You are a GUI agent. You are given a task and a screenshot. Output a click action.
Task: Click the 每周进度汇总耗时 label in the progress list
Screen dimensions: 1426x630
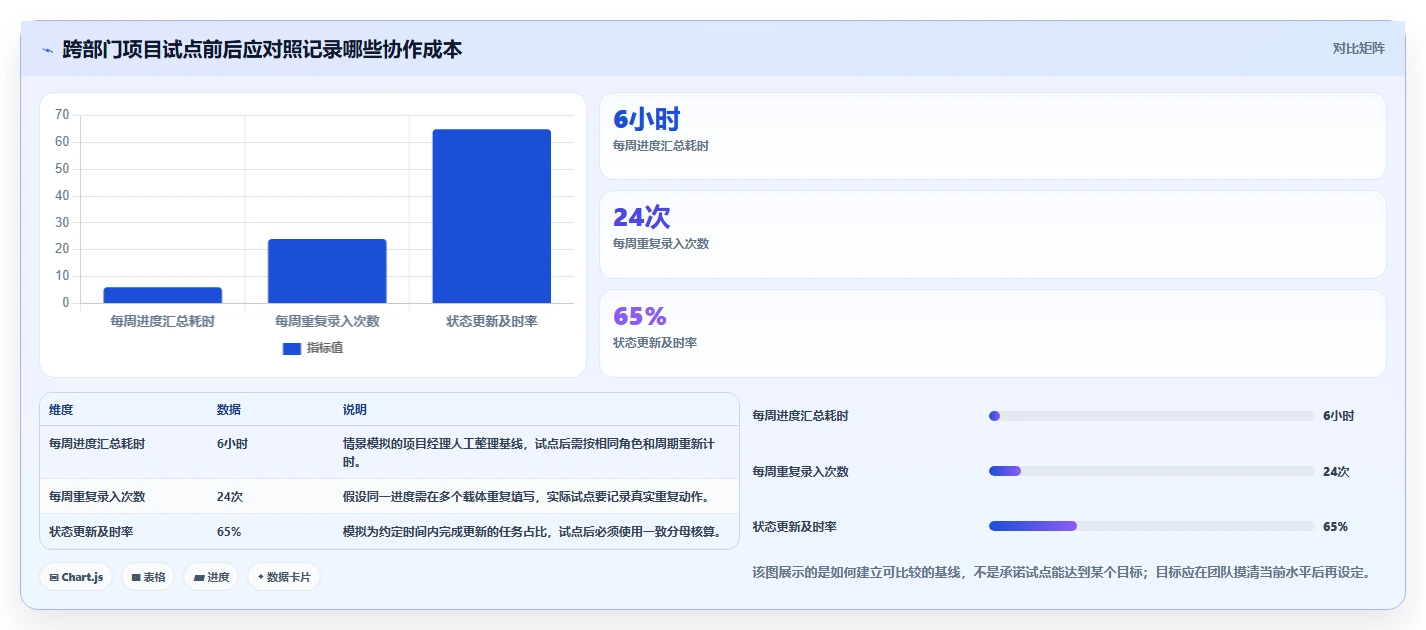coord(800,416)
